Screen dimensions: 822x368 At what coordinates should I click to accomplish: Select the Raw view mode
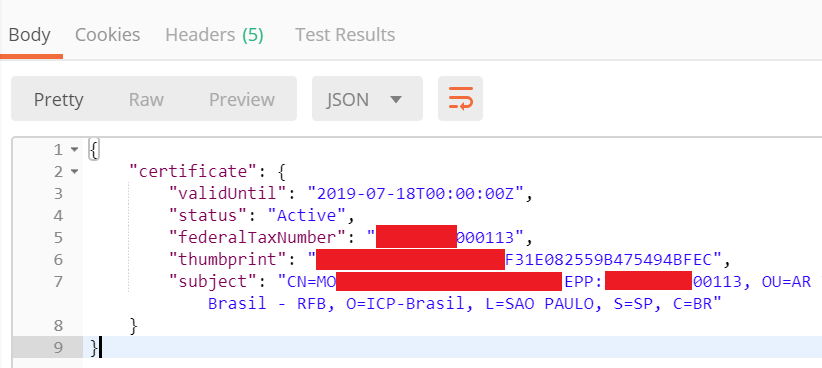tap(146, 99)
